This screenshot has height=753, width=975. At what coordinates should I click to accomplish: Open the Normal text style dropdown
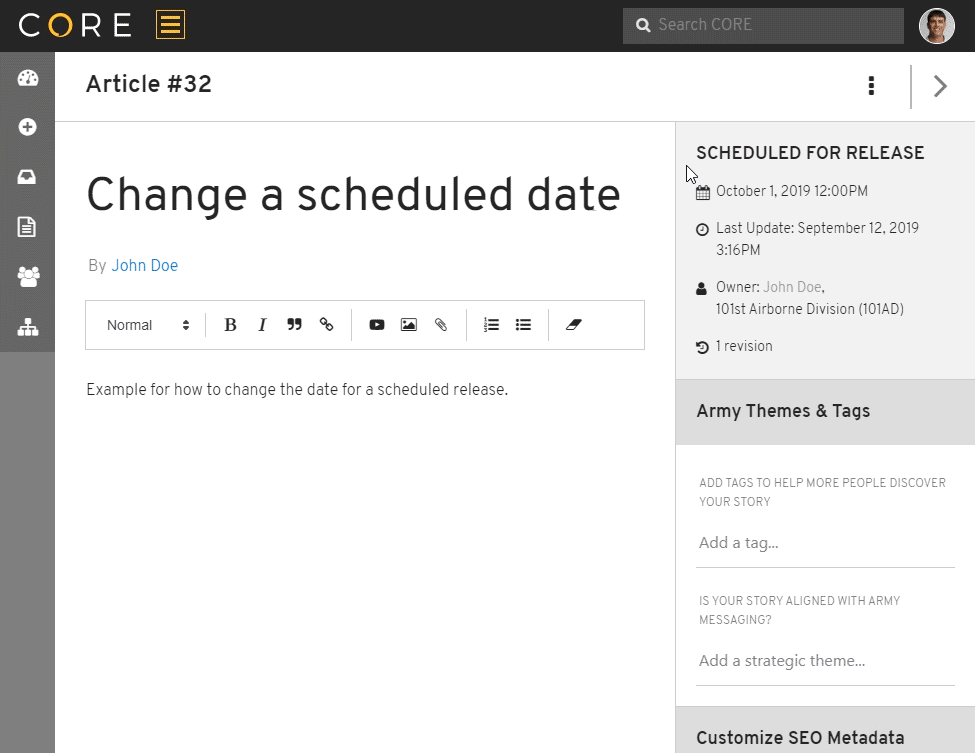pyautogui.click(x=148, y=325)
